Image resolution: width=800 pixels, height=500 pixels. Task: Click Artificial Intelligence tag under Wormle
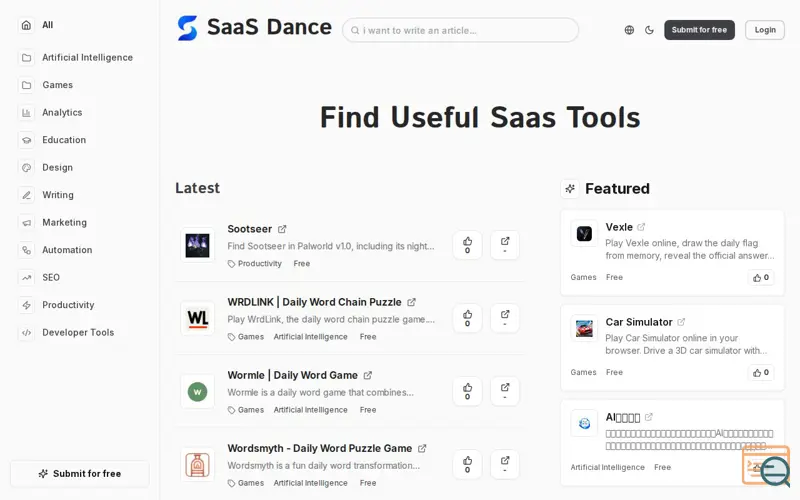point(310,410)
